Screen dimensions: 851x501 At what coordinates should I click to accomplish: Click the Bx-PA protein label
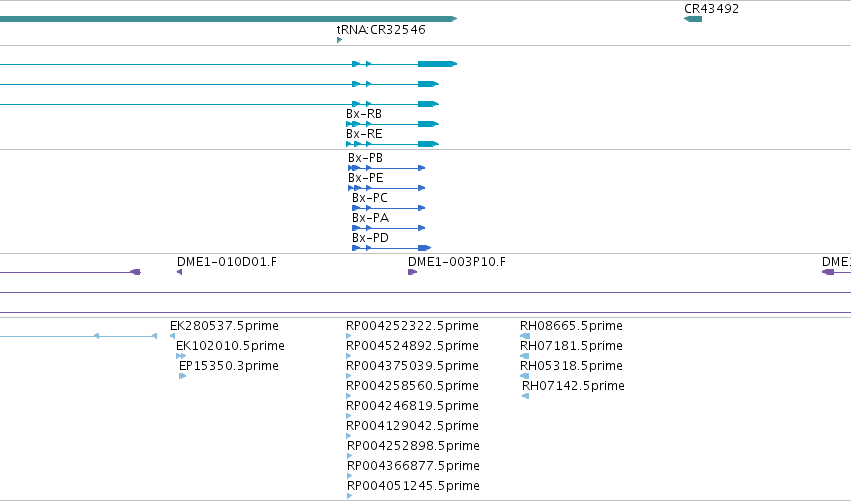tap(370, 218)
